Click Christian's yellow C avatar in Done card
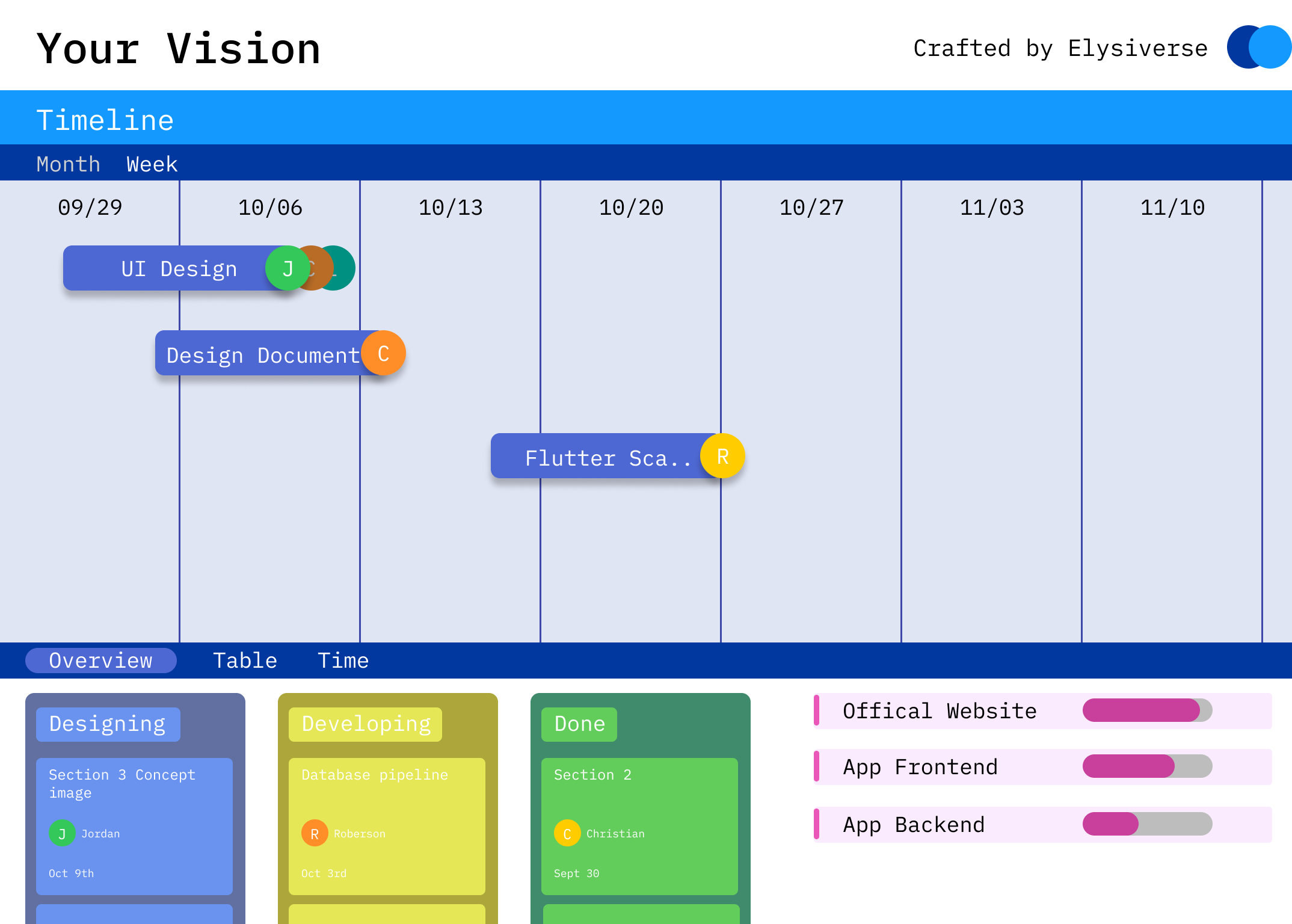This screenshot has width=1292, height=924. [x=567, y=833]
